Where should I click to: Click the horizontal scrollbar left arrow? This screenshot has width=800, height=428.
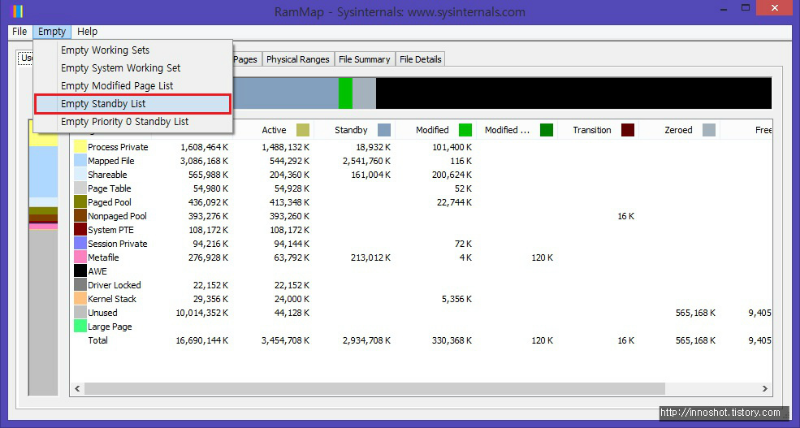78,389
